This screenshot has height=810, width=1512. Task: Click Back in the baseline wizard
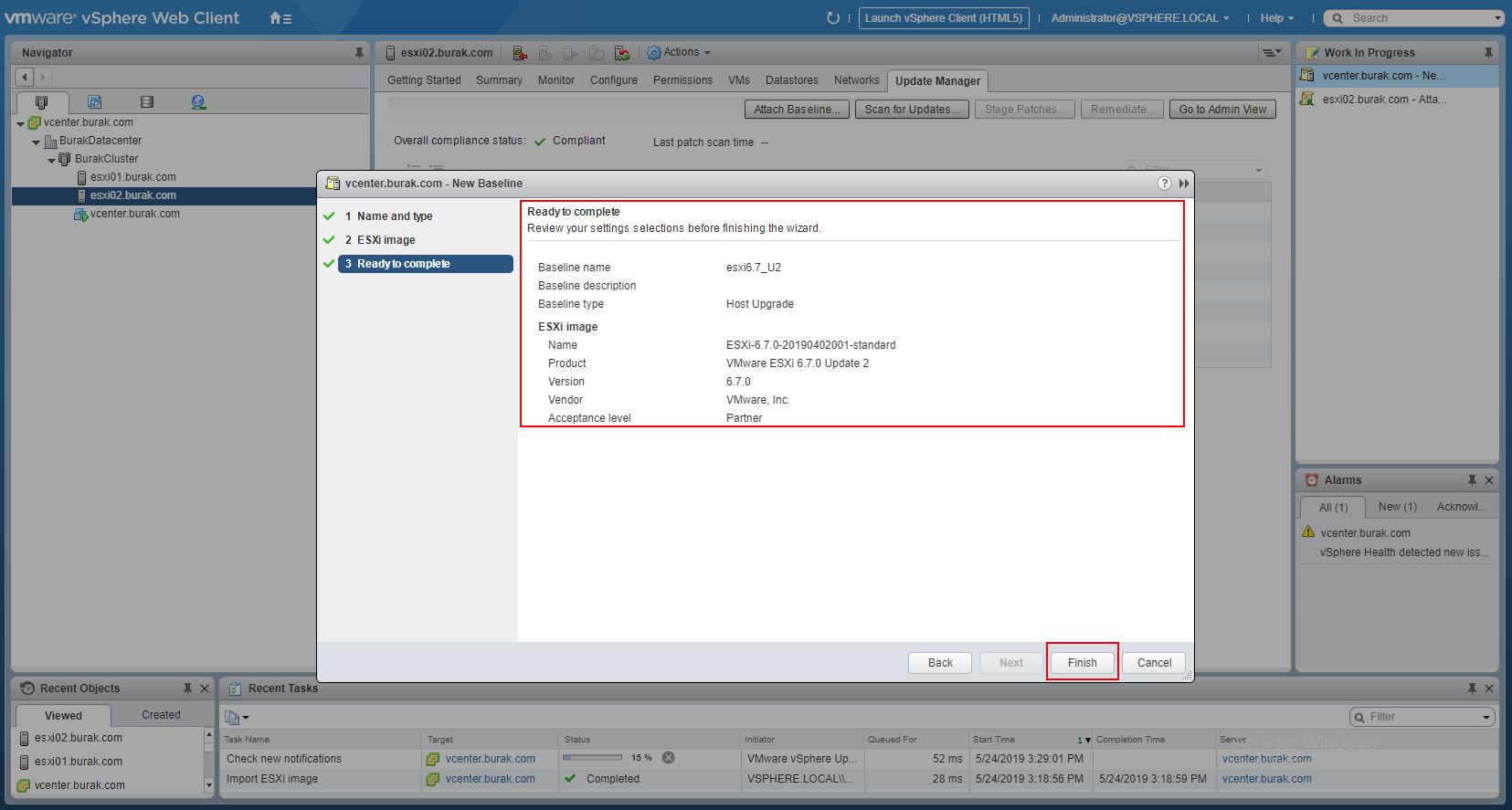(940, 663)
